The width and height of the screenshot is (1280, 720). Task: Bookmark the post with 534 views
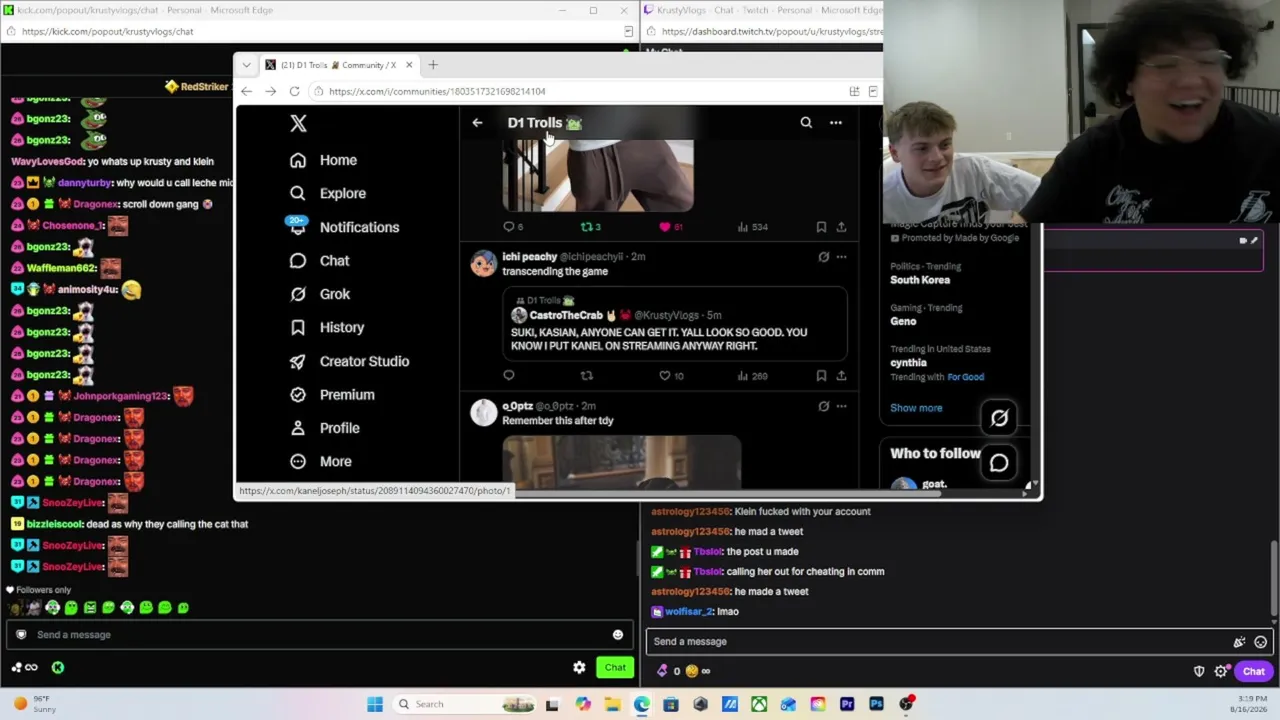tap(821, 227)
